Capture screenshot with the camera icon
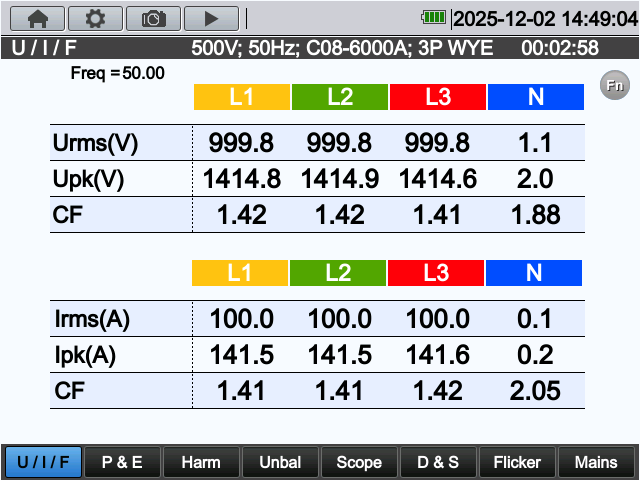Viewport: 640px width, 480px height. click(x=153, y=17)
